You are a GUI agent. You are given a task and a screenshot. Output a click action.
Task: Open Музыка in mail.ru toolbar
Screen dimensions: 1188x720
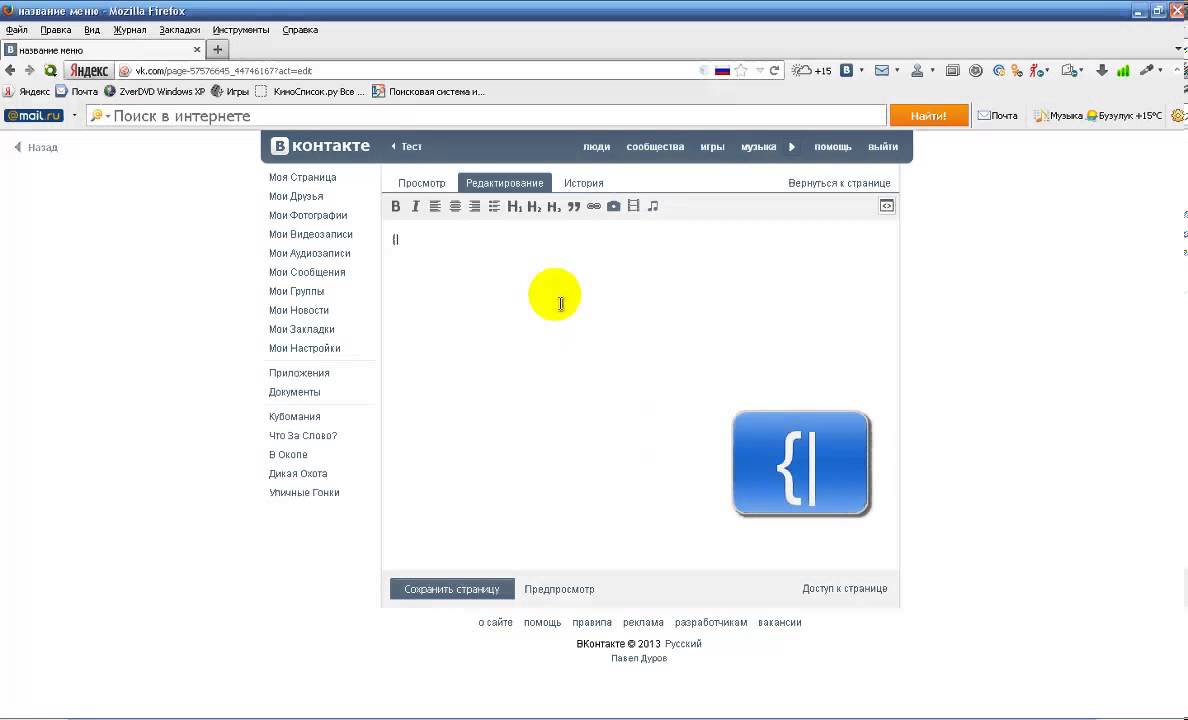1058,116
